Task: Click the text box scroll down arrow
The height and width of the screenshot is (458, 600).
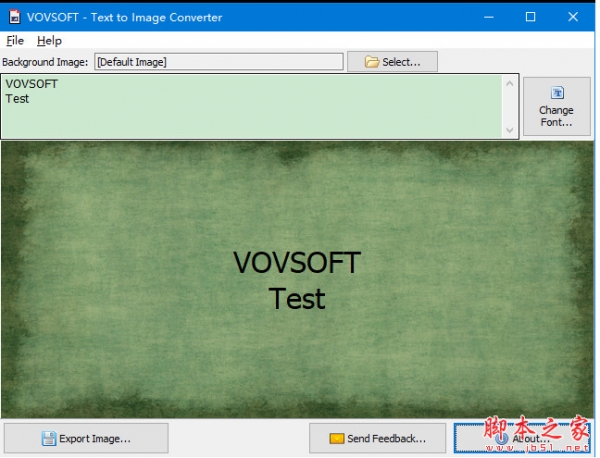Action: [510, 130]
